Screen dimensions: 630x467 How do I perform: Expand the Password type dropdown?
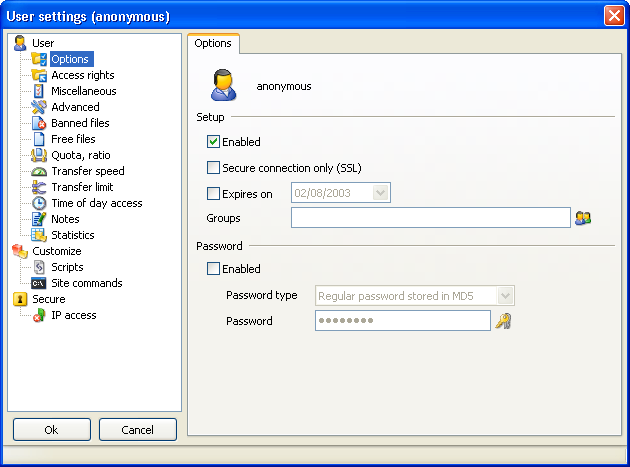[505, 296]
